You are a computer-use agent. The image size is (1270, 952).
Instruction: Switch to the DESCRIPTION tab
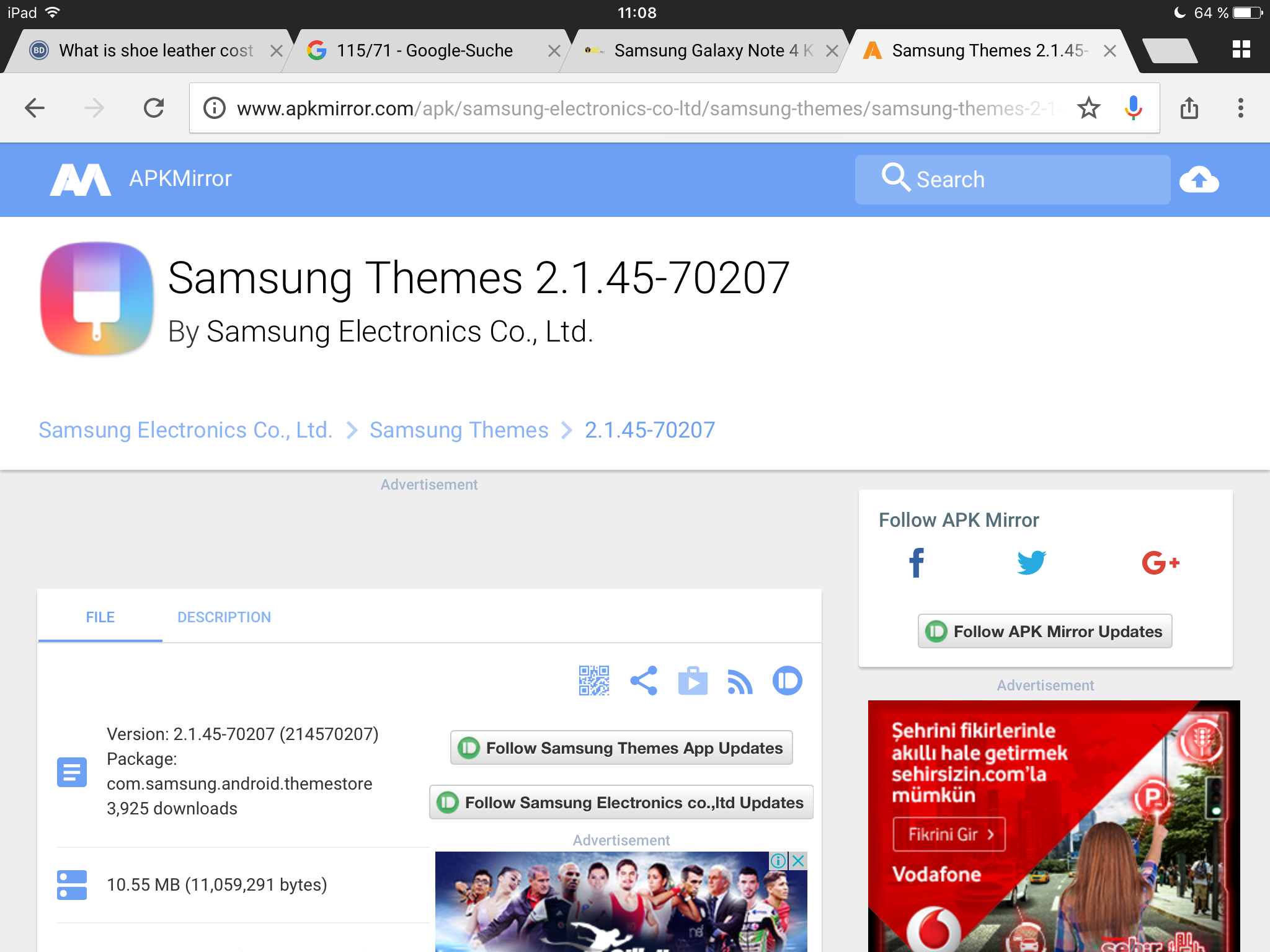click(x=224, y=617)
